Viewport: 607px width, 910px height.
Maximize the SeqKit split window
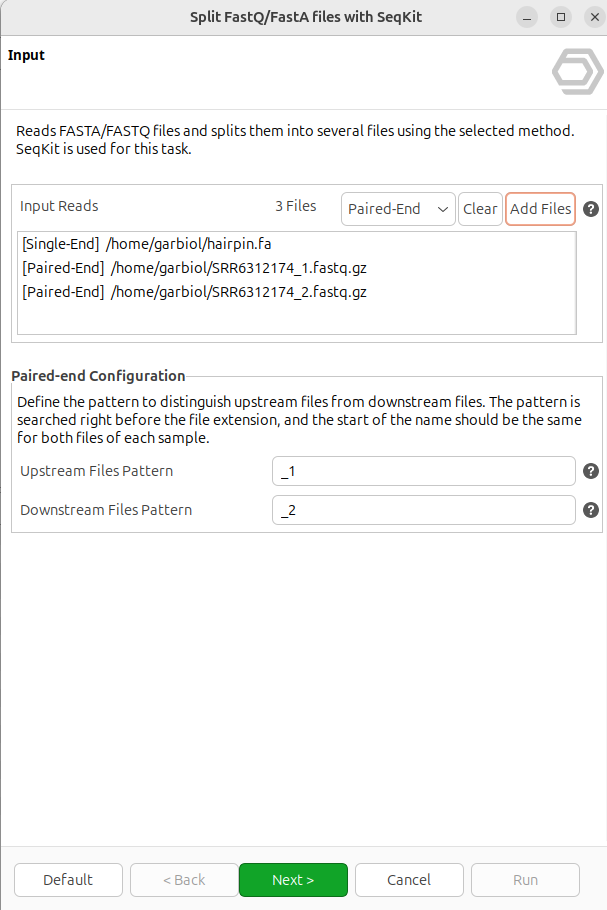[x=561, y=17]
